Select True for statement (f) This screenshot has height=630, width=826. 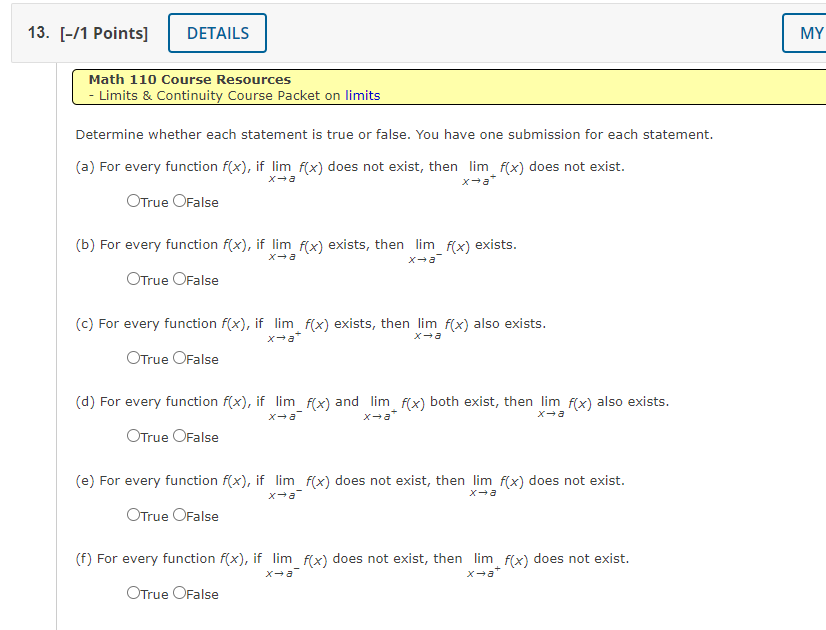[133, 593]
